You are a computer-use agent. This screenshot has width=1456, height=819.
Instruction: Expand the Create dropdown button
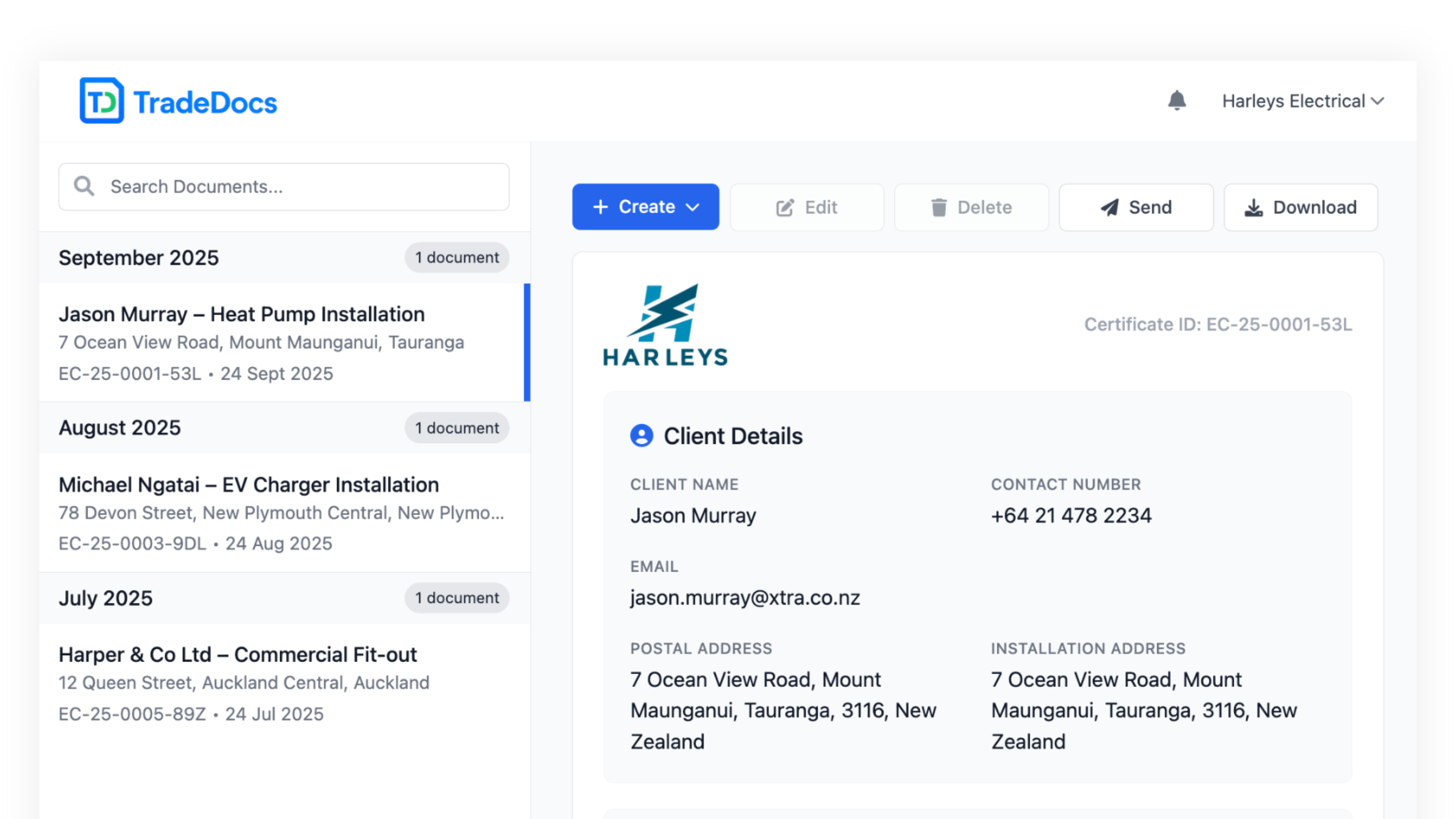pos(645,207)
